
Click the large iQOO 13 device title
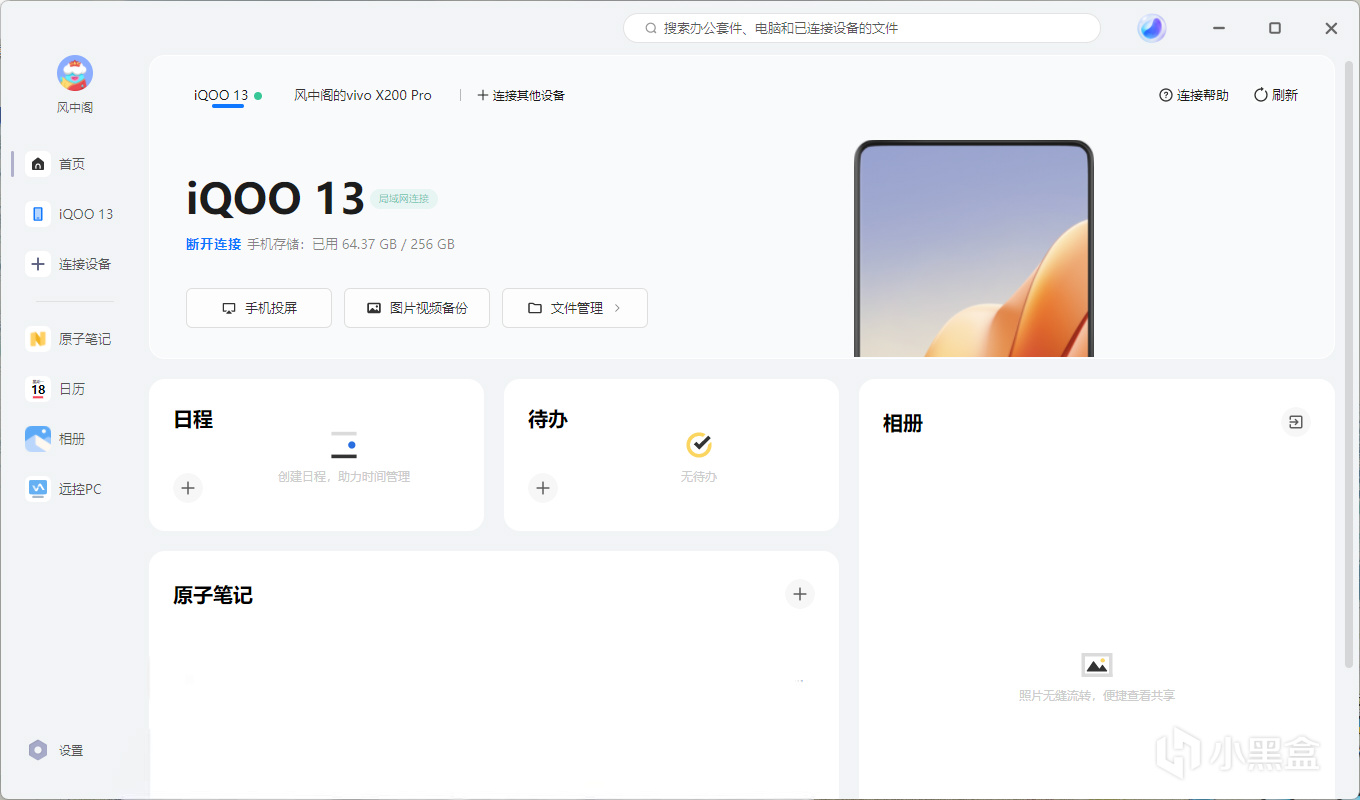(x=275, y=199)
